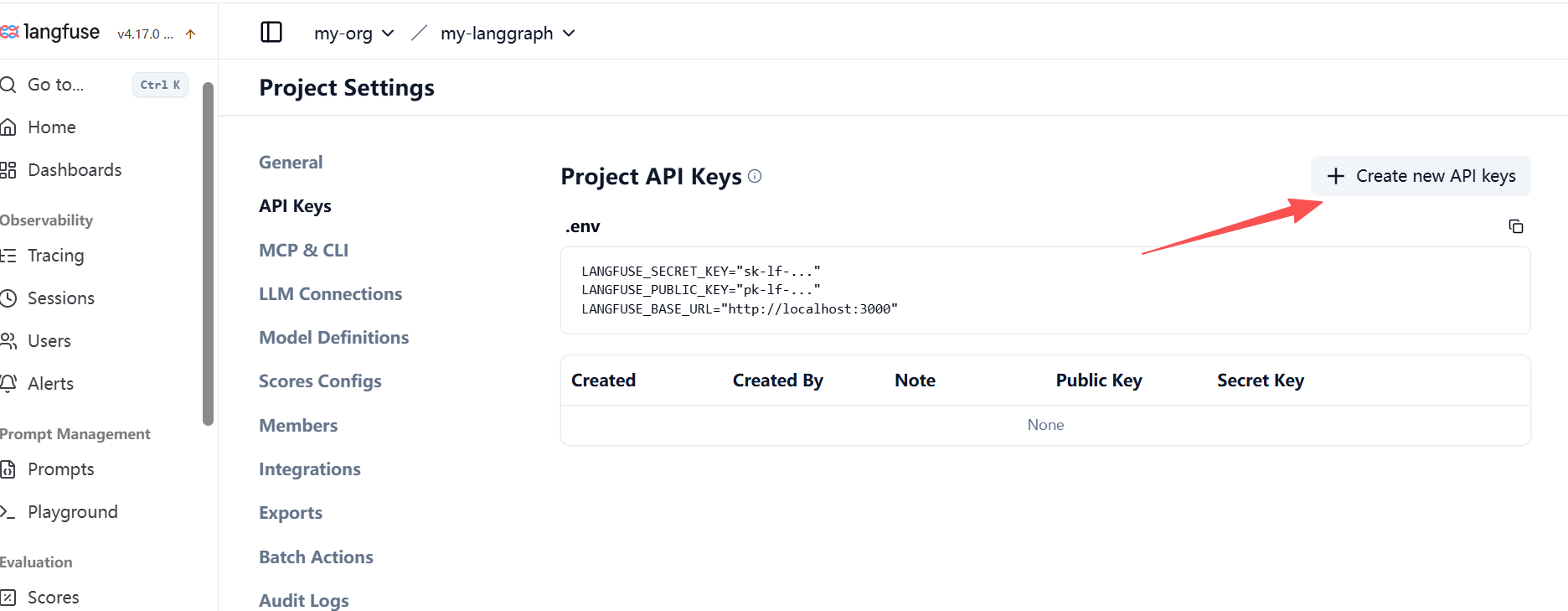1568x611 pixels.
Task: Click the Ctrl K shortcut badge
Action: 160,85
